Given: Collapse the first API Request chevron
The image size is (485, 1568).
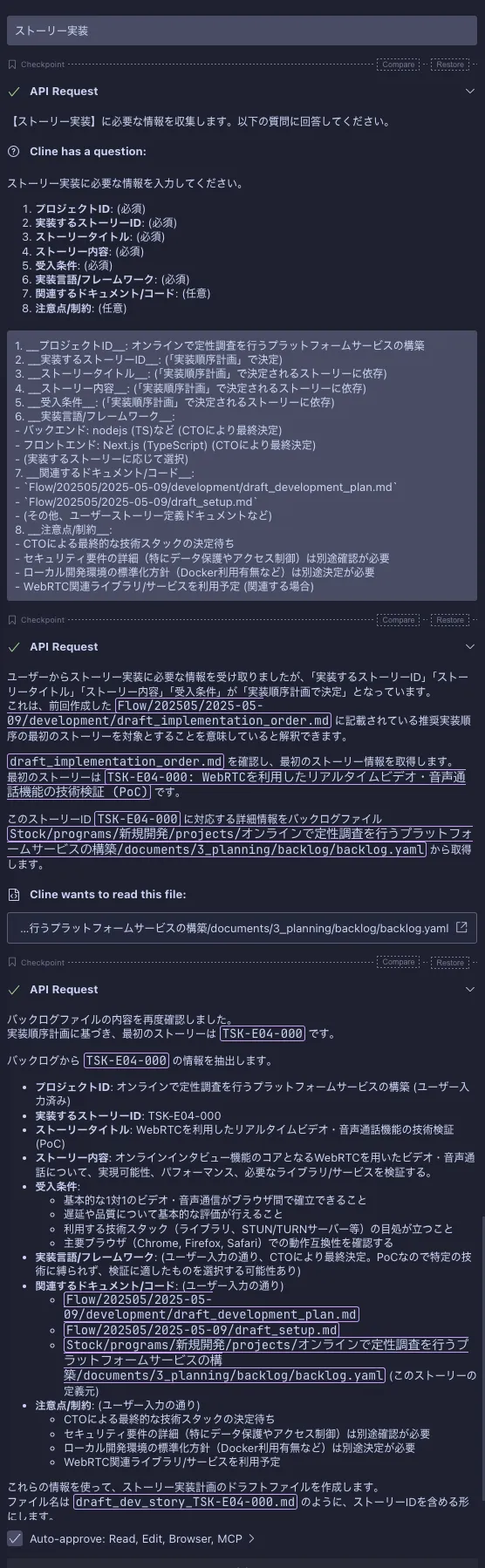Looking at the screenshot, I should (x=470, y=92).
